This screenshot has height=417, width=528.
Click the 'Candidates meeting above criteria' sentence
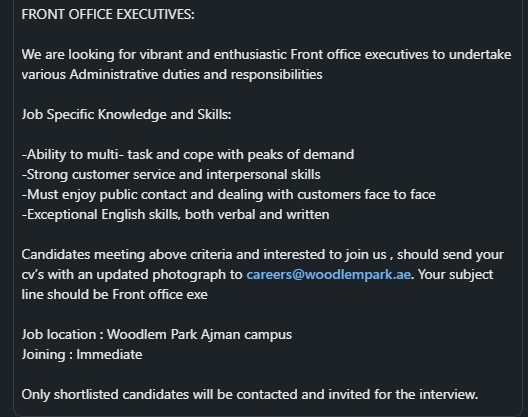point(263,255)
